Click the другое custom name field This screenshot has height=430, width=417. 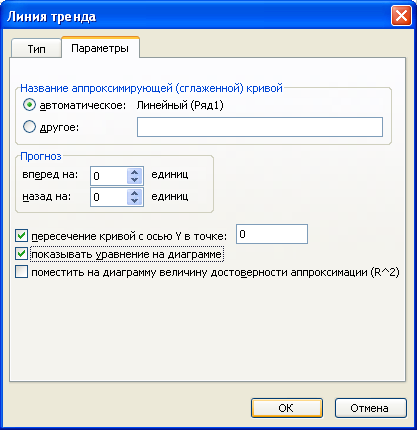260,127
